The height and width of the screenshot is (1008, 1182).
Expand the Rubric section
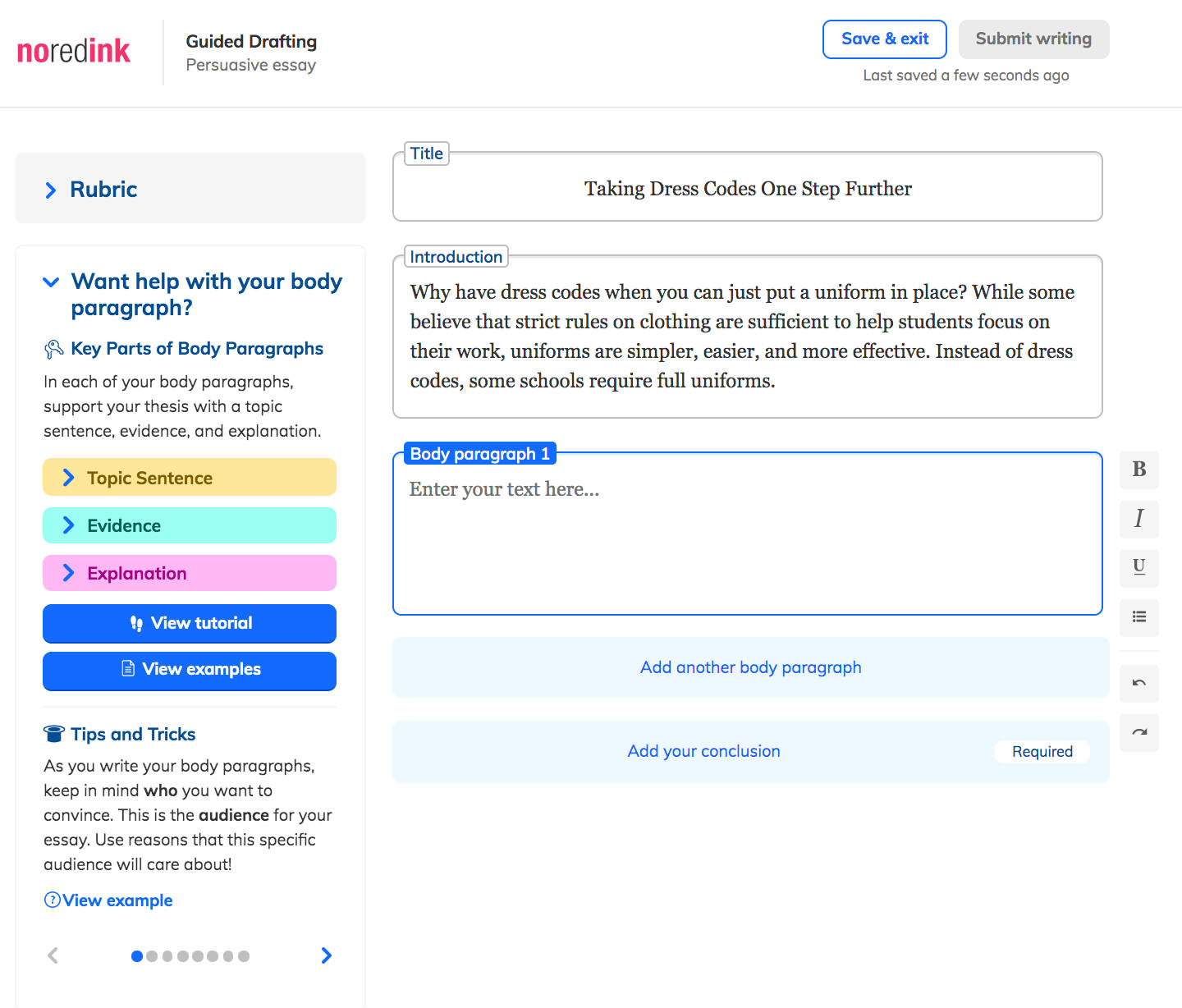click(x=103, y=190)
